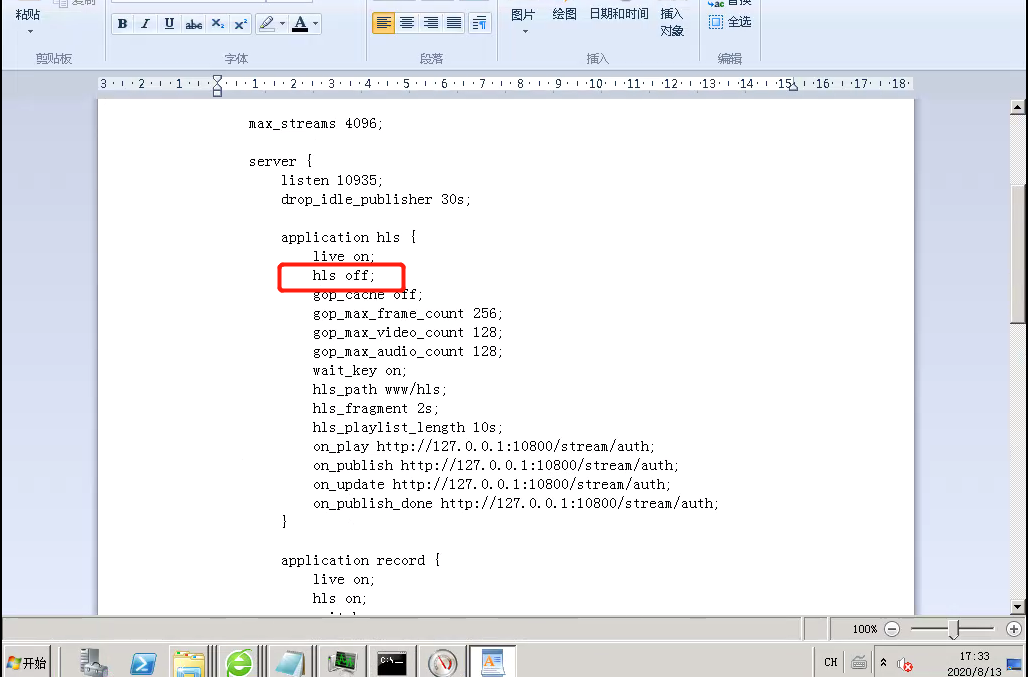Screen dimensions: 1028x677
Task: Open highlight color dropdown arrow
Action: click(x=283, y=24)
